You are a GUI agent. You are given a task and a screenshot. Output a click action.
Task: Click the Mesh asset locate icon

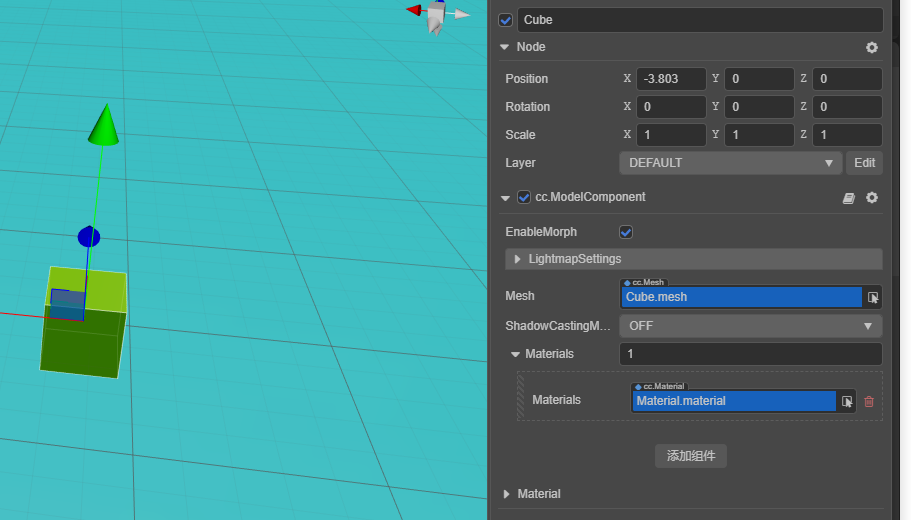point(873,297)
